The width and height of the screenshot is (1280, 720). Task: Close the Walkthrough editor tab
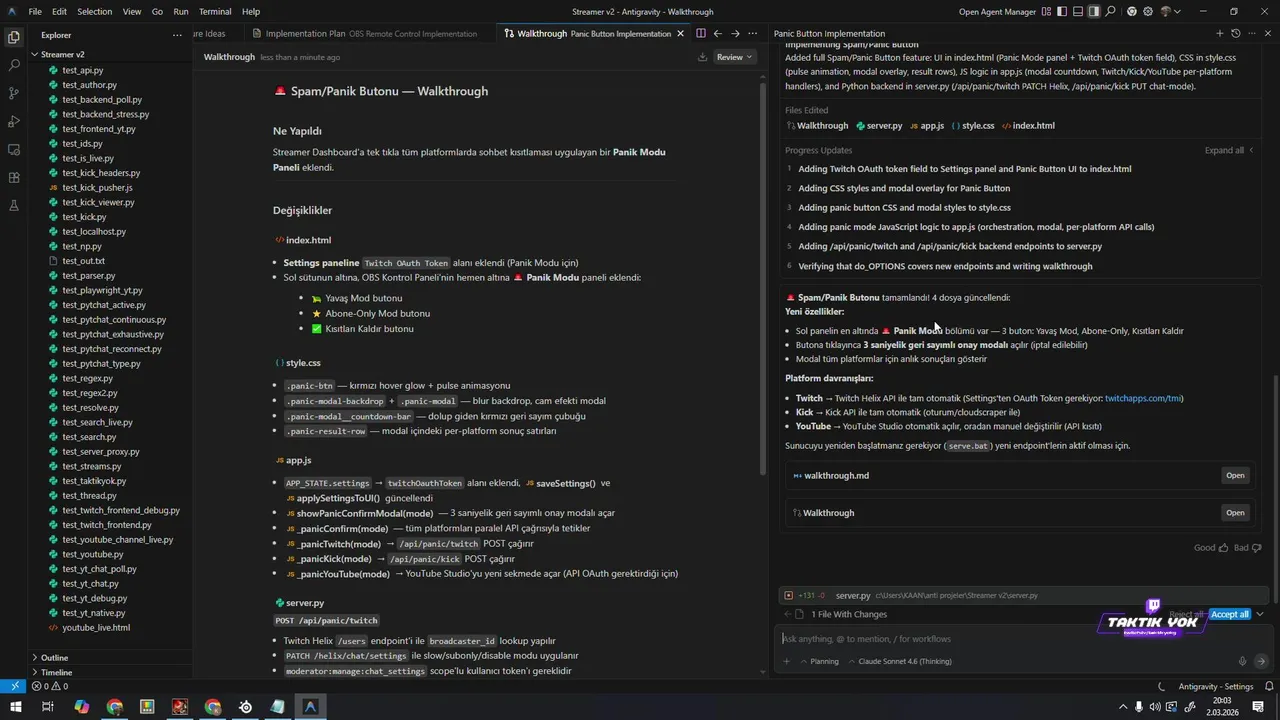[x=681, y=33]
